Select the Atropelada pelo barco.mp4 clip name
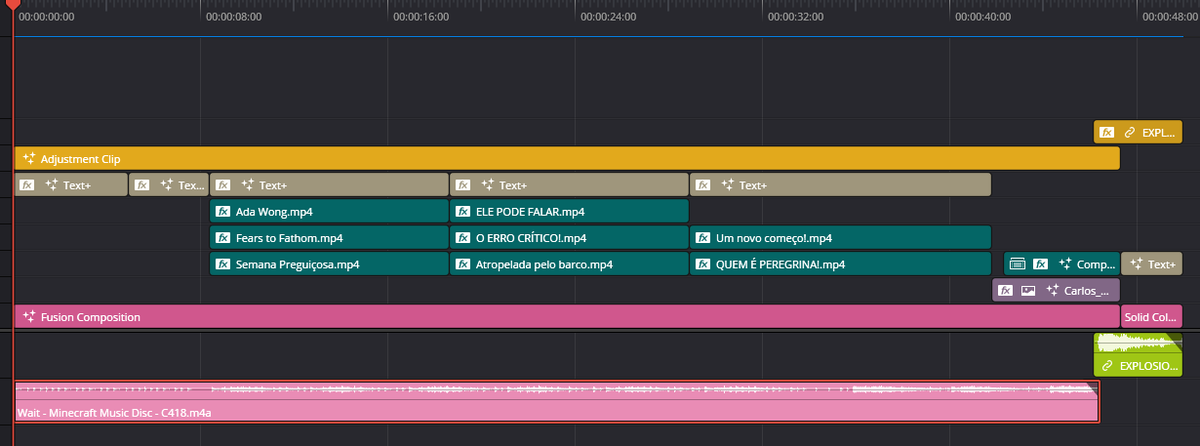Viewport: 1200px width, 446px height. (x=544, y=264)
